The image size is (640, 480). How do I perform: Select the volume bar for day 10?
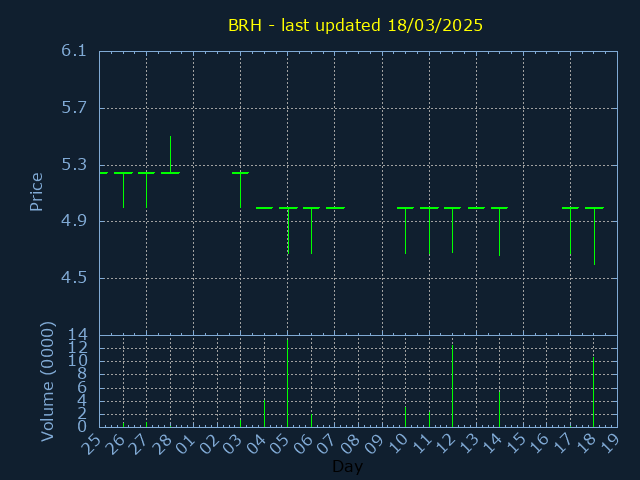405,416
